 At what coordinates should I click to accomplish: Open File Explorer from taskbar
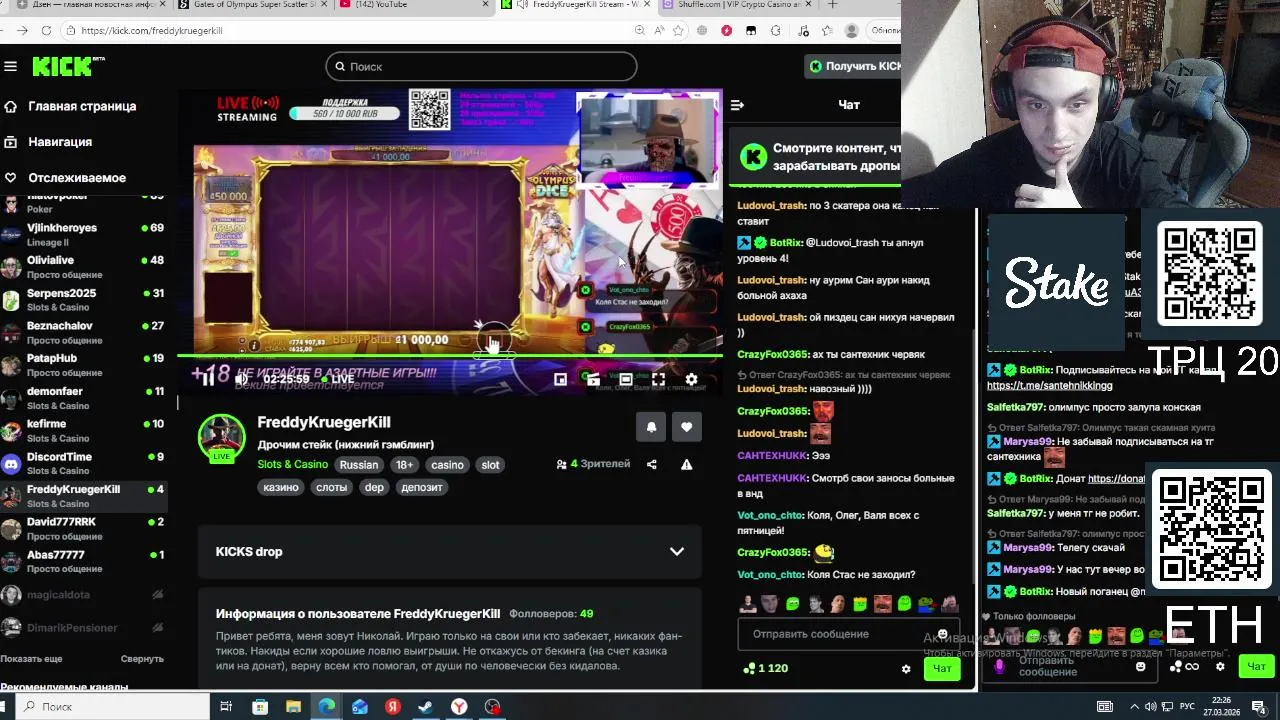point(293,707)
